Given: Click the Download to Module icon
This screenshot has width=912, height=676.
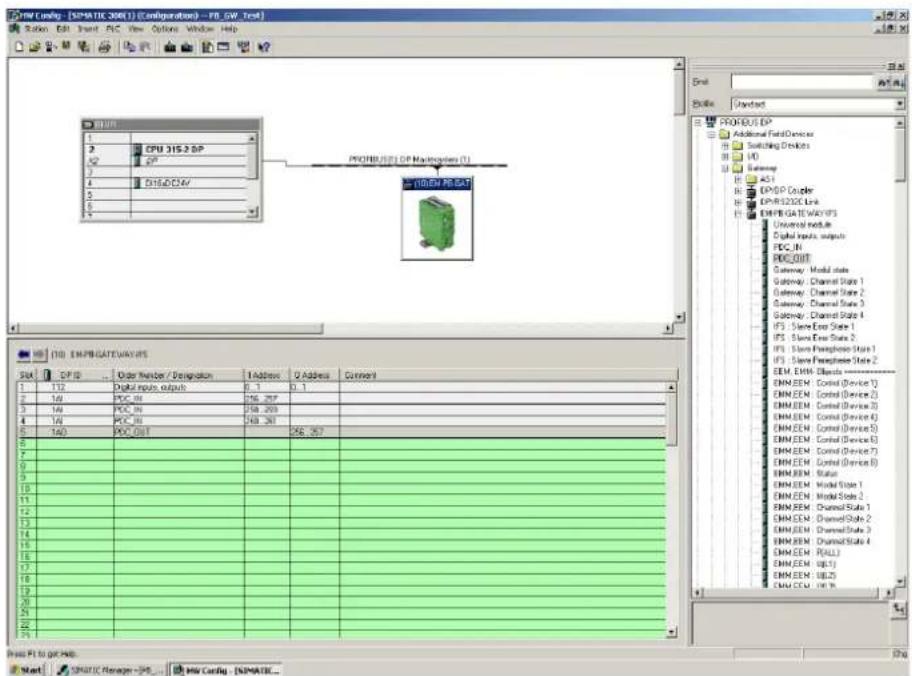Looking at the screenshot, I should [170, 47].
